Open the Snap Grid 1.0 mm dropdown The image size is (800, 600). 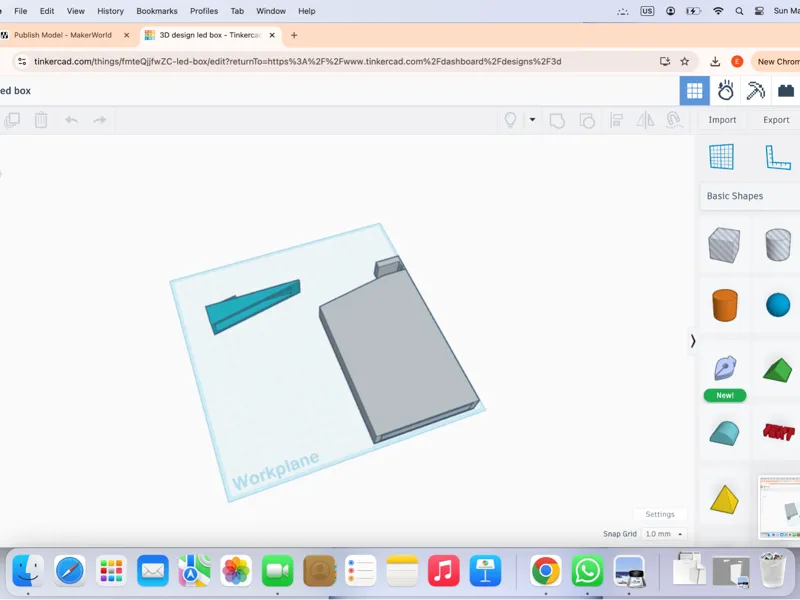click(663, 534)
